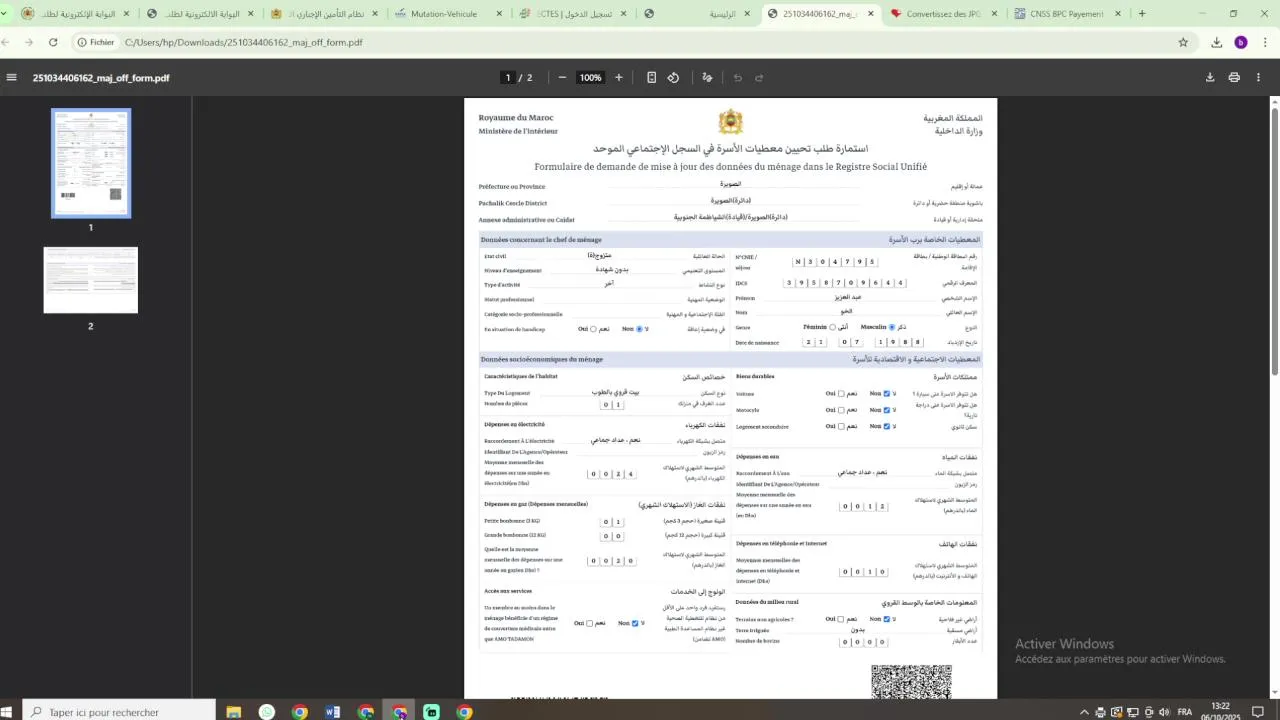Close the 251034406162_maj PDF tab
Image resolution: width=1280 pixels, height=720 pixels.
click(x=870, y=14)
